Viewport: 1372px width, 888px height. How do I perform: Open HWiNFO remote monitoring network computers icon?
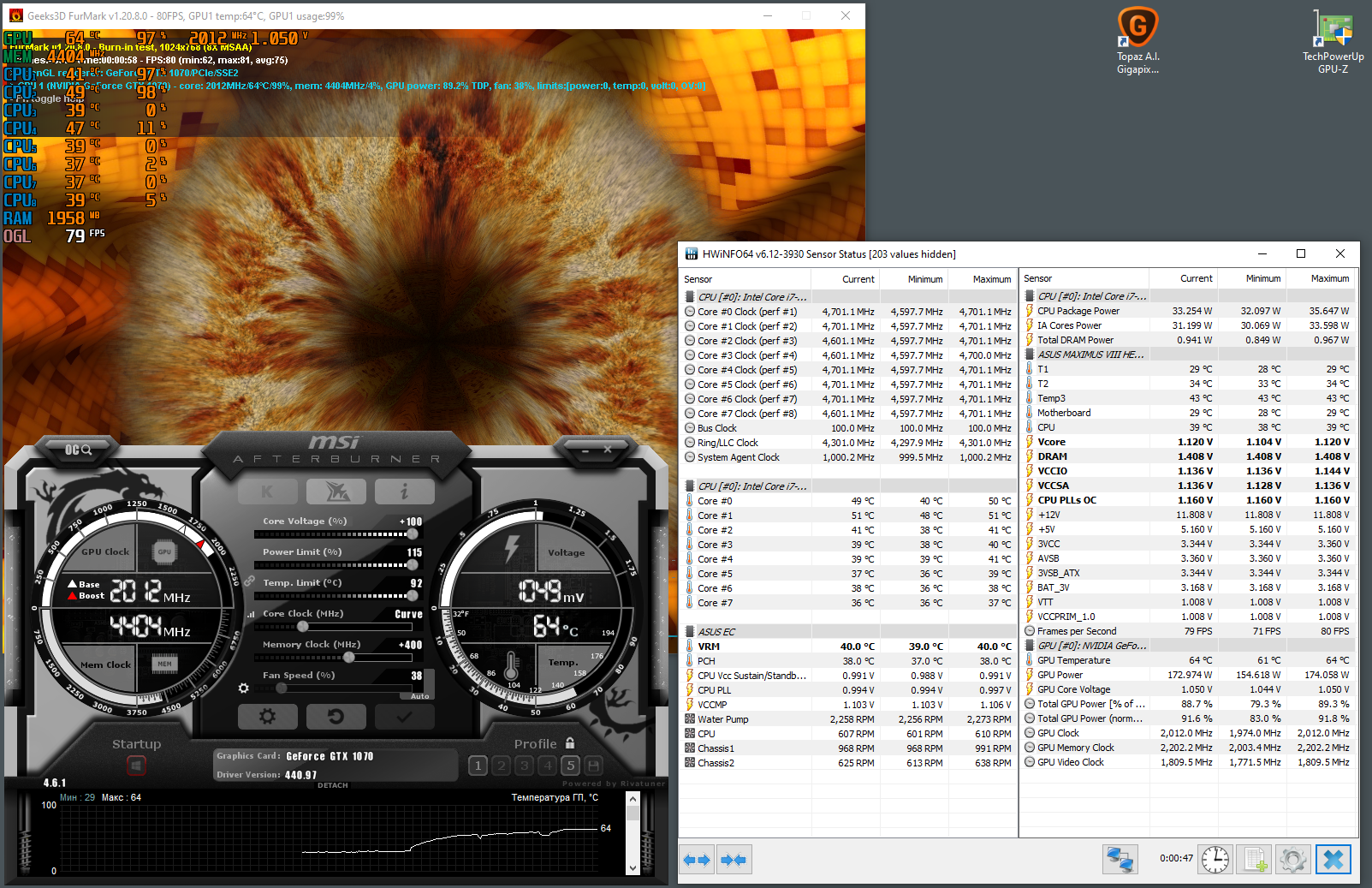[x=1120, y=859]
